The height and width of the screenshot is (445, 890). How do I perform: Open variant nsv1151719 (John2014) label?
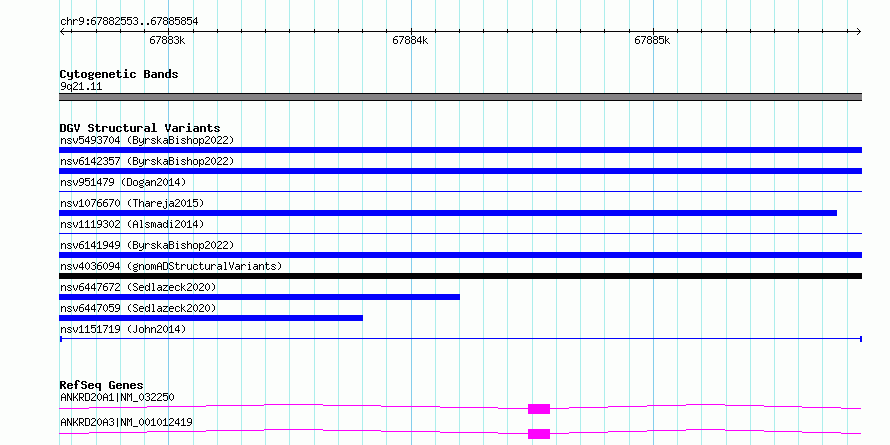coord(123,329)
